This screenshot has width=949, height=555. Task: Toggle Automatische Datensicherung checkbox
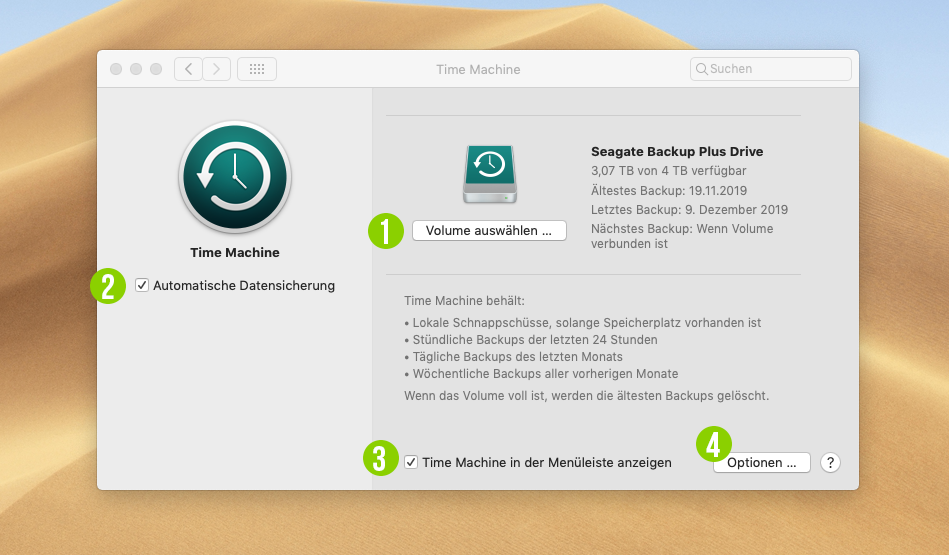click(x=142, y=285)
